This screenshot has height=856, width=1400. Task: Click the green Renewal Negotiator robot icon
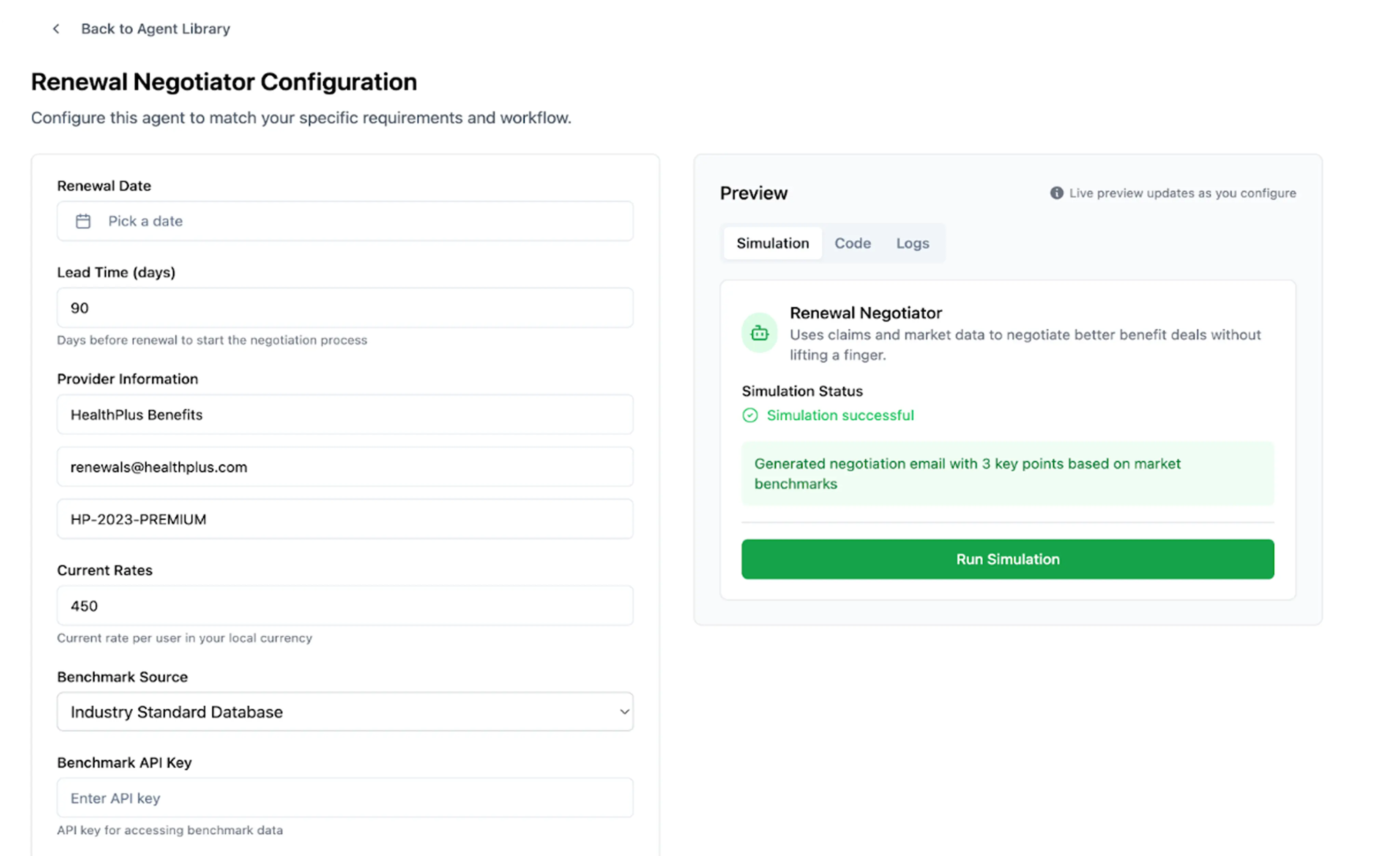click(x=759, y=333)
